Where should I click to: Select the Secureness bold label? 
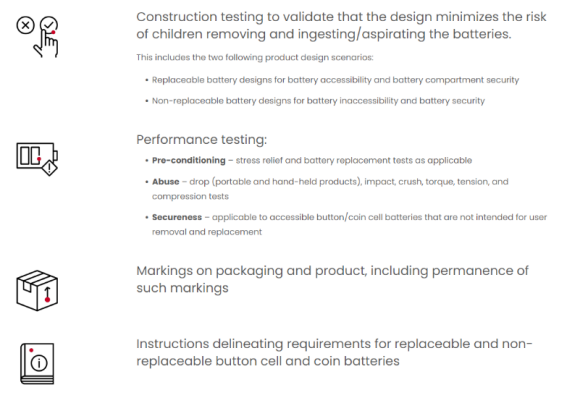(x=177, y=217)
